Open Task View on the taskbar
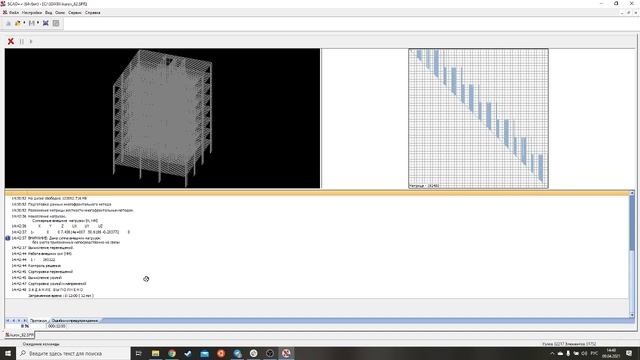The width and height of the screenshot is (640, 360). click(x=138, y=353)
